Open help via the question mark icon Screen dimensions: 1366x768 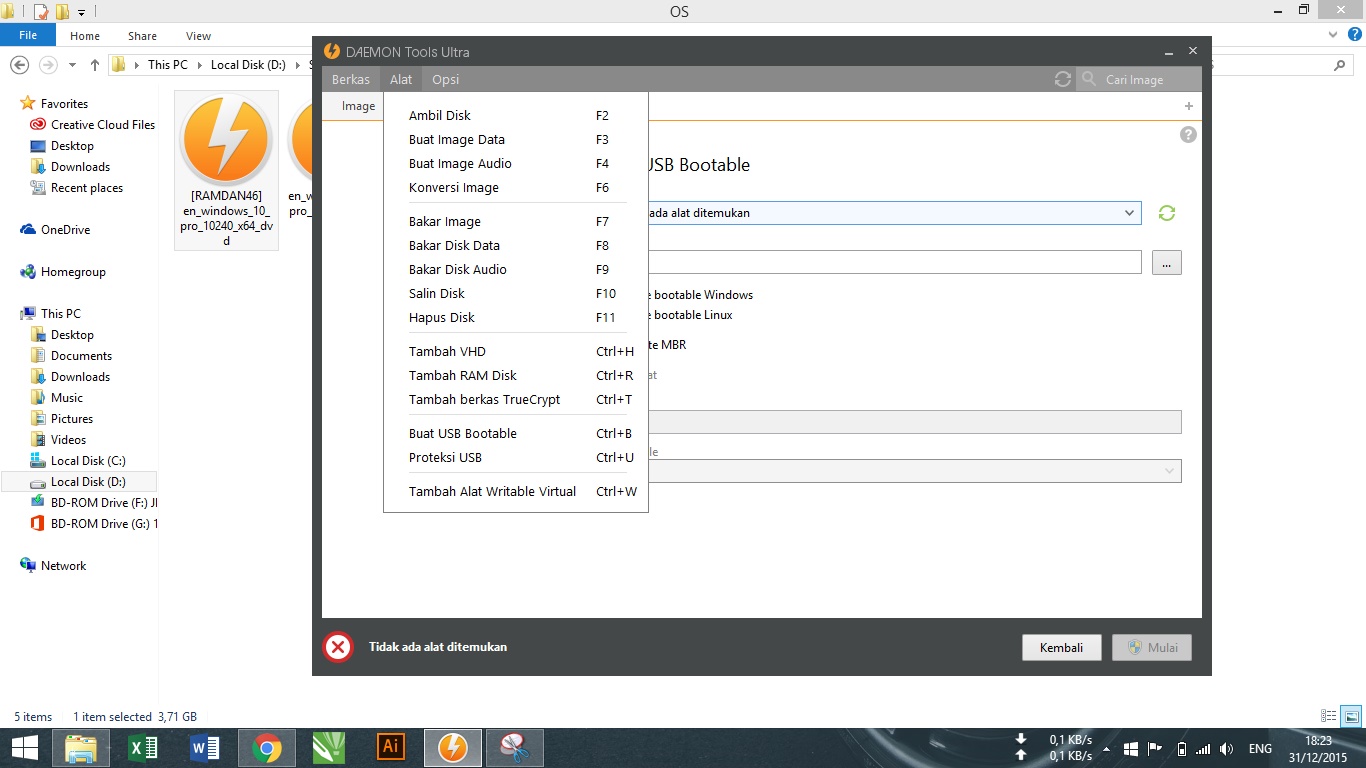(x=1188, y=133)
